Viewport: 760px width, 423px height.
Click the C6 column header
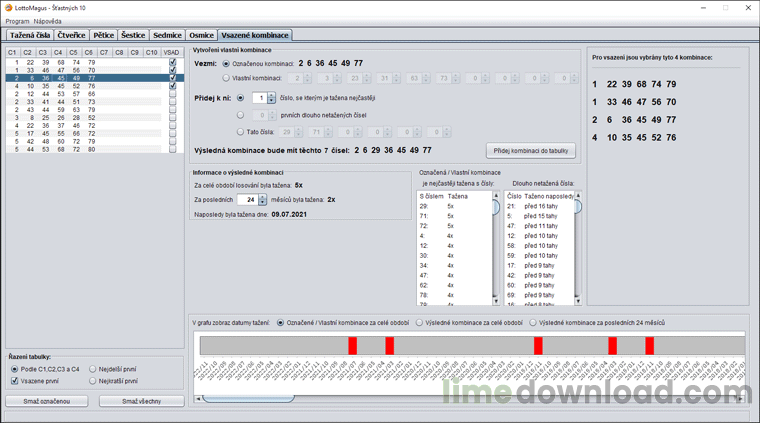pyautogui.click(x=88, y=52)
